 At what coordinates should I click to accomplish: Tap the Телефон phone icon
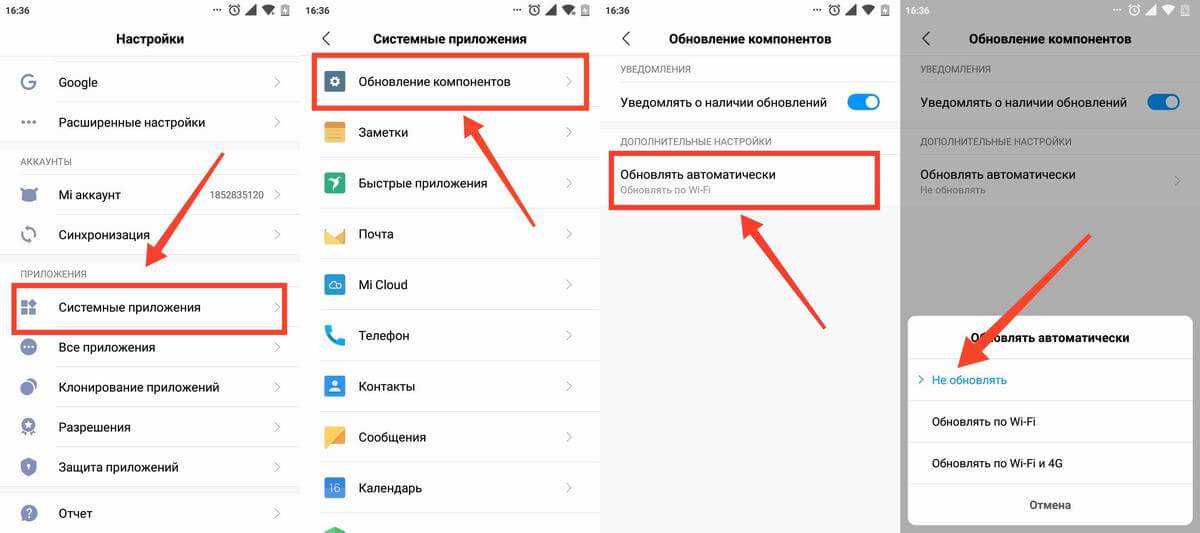point(335,336)
